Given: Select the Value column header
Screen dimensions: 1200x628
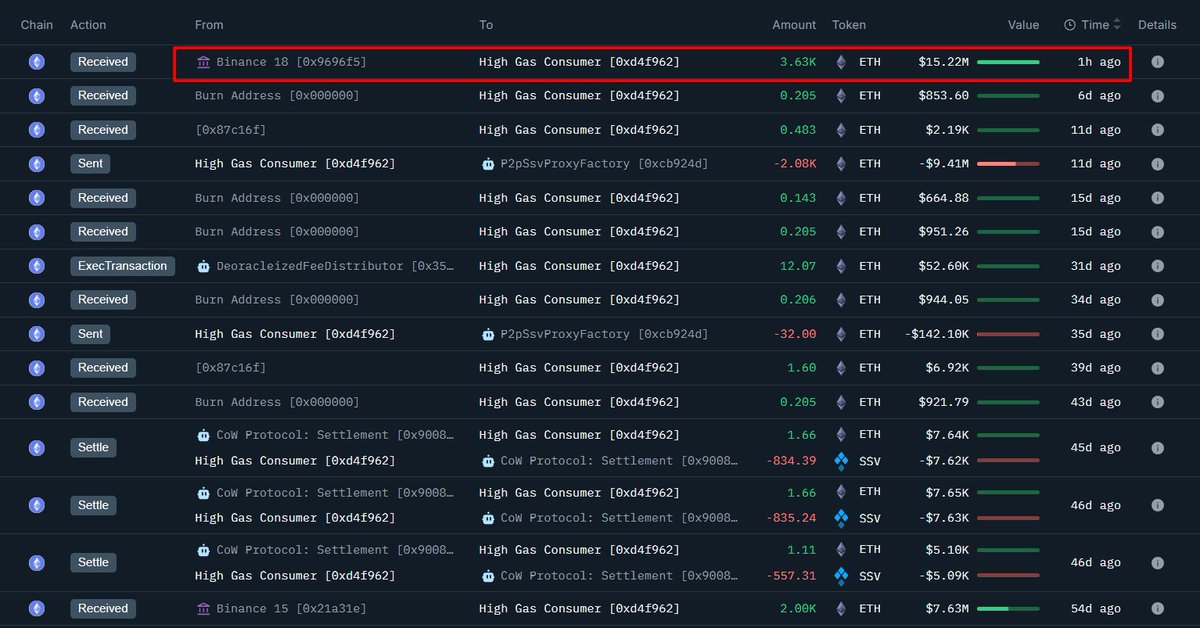Looking at the screenshot, I should (x=1023, y=25).
